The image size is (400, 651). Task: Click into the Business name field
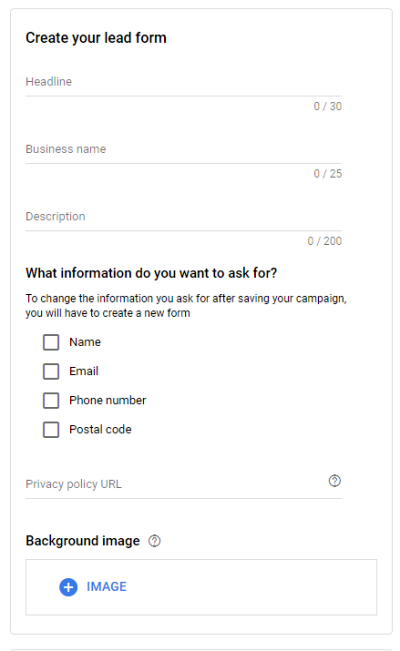184,149
